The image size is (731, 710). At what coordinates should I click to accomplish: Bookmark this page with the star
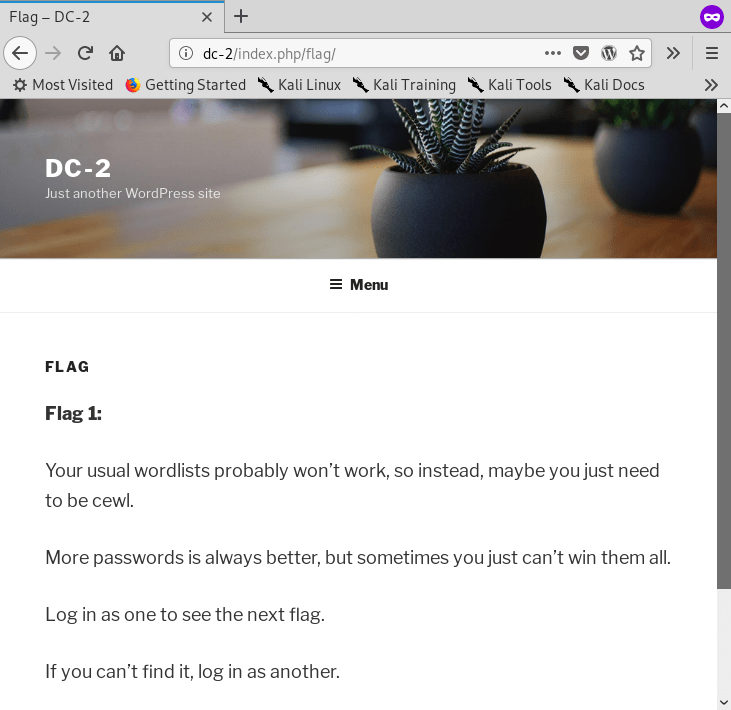click(x=637, y=53)
